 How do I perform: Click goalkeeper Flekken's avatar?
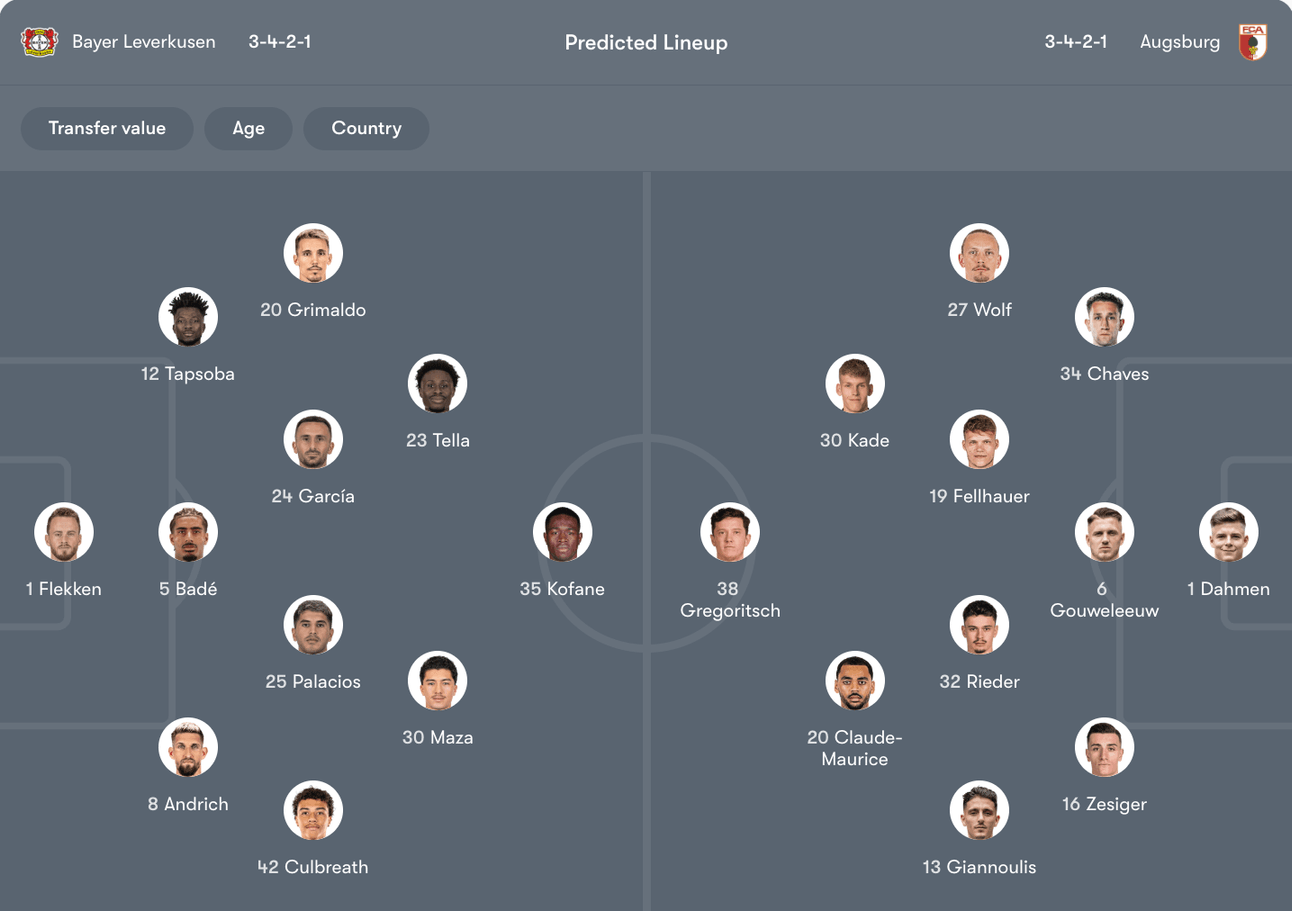pyautogui.click(x=64, y=532)
